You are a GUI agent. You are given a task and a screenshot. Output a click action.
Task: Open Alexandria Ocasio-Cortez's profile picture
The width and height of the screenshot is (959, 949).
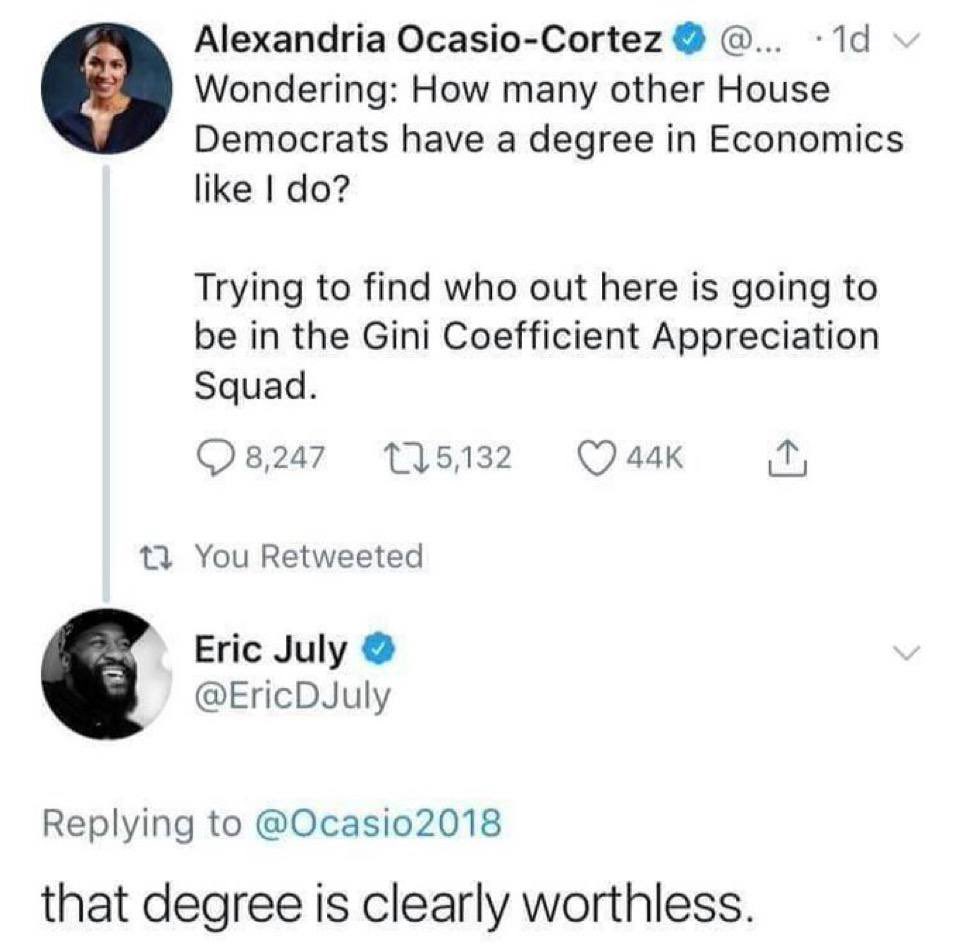point(104,88)
